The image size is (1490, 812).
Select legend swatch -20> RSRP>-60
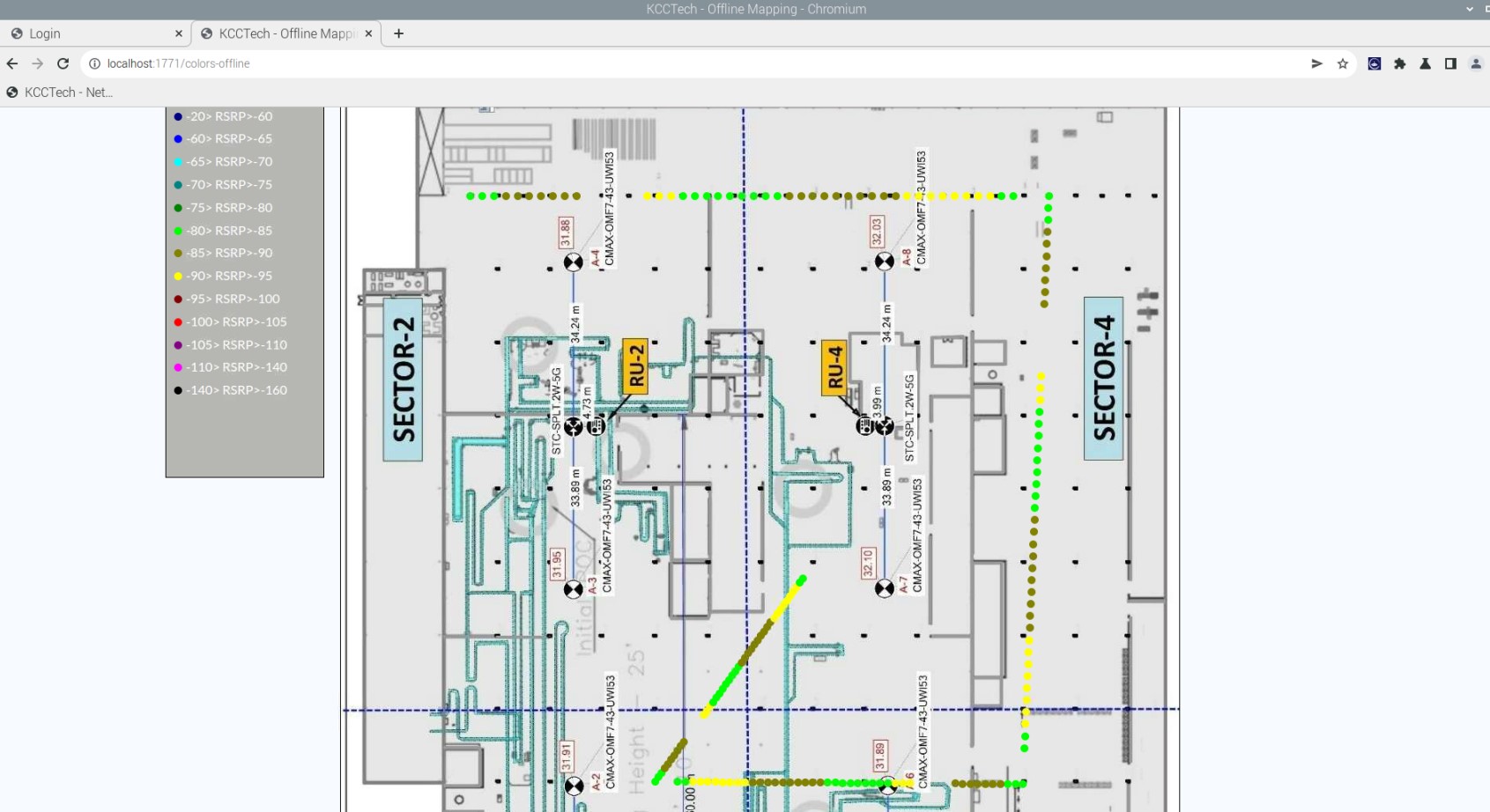[x=178, y=116]
